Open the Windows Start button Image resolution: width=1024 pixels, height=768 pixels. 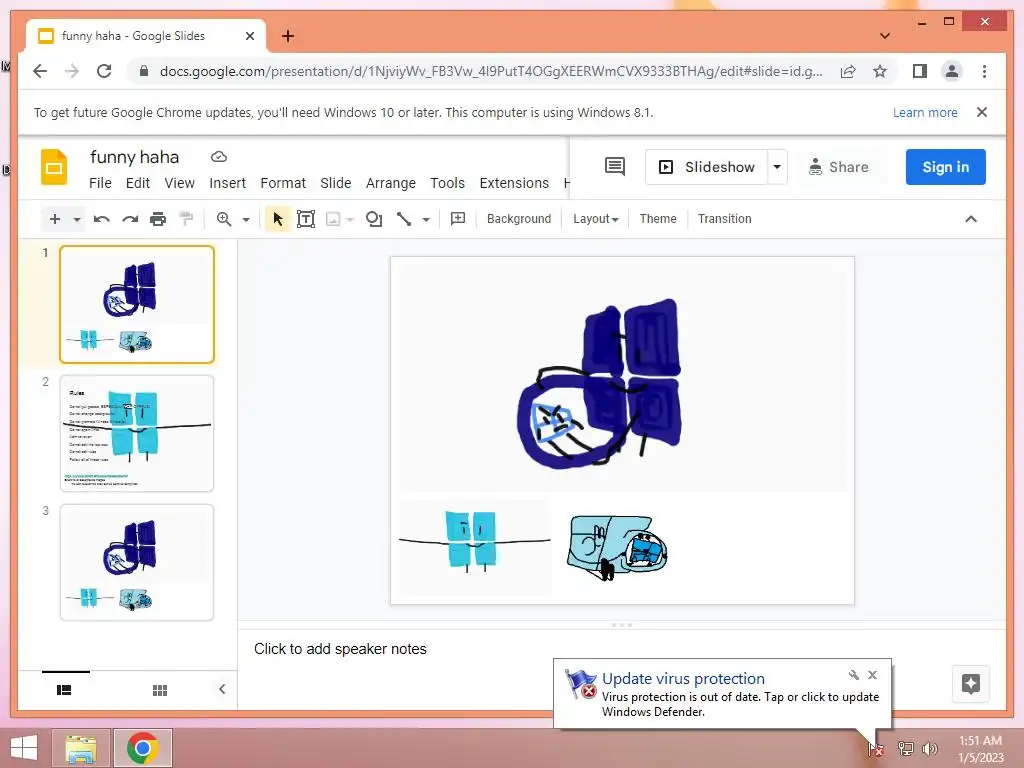click(24, 748)
